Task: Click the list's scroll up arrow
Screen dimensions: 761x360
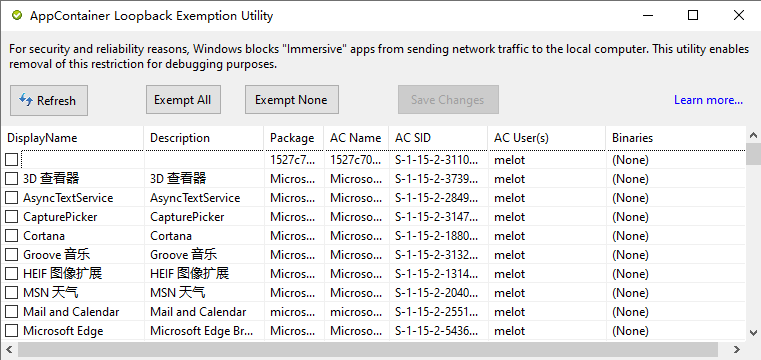Action: point(753,135)
